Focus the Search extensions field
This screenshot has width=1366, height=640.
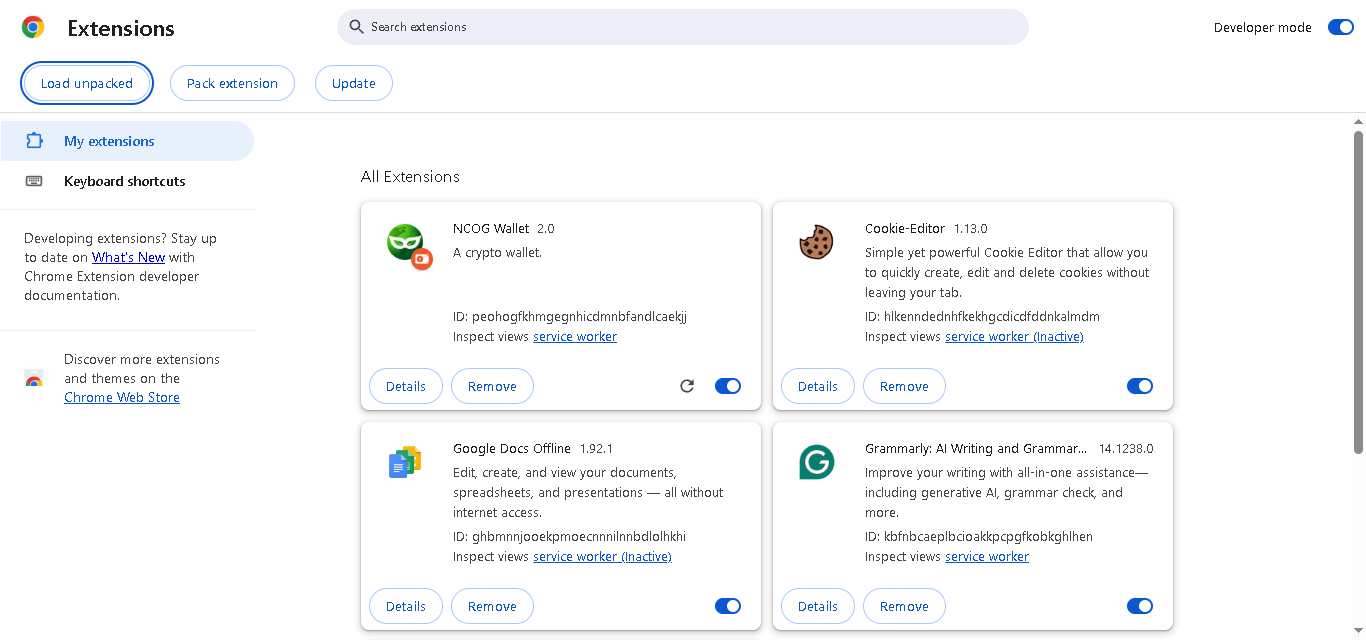[x=683, y=27]
